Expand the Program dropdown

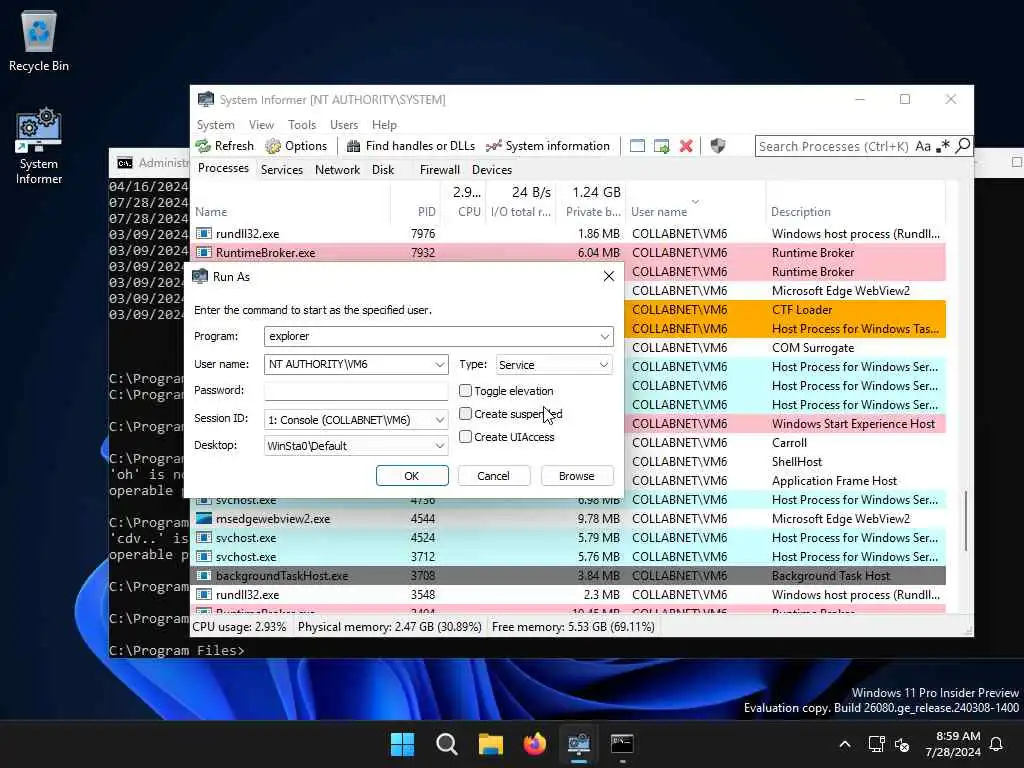coord(605,336)
